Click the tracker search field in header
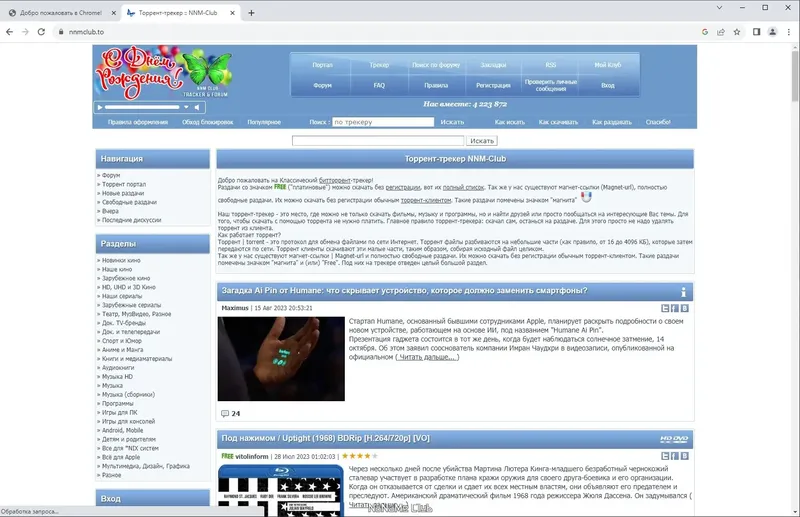This screenshot has height=517, width=800. (x=383, y=122)
